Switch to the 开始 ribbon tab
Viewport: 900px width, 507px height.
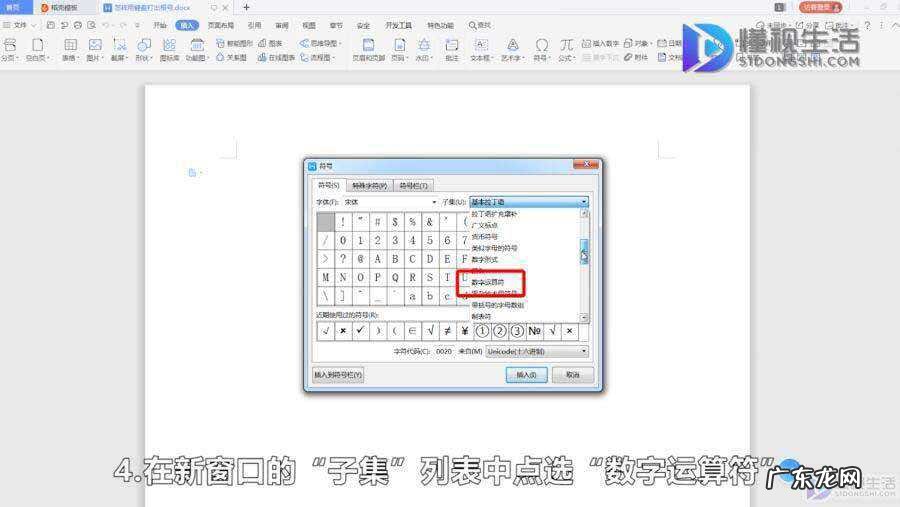[160, 25]
